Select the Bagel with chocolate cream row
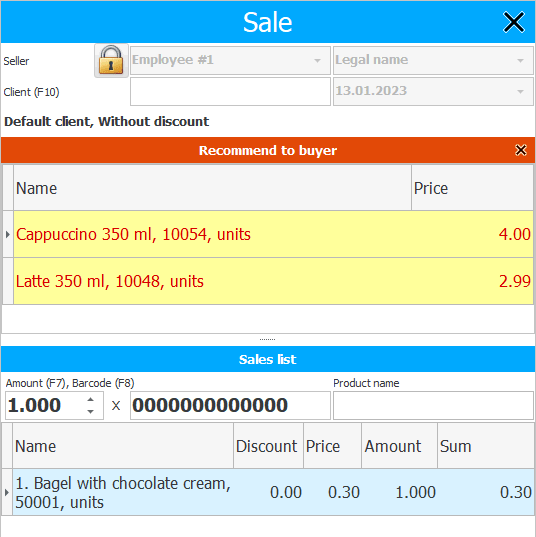536x537 pixels. point(273,492)
